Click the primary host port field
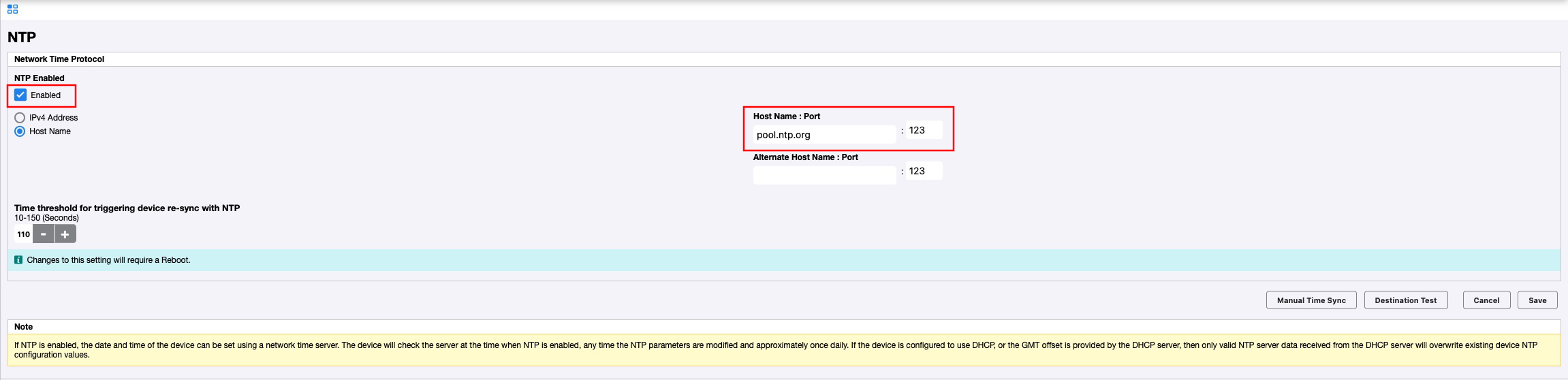 (924, 130)
